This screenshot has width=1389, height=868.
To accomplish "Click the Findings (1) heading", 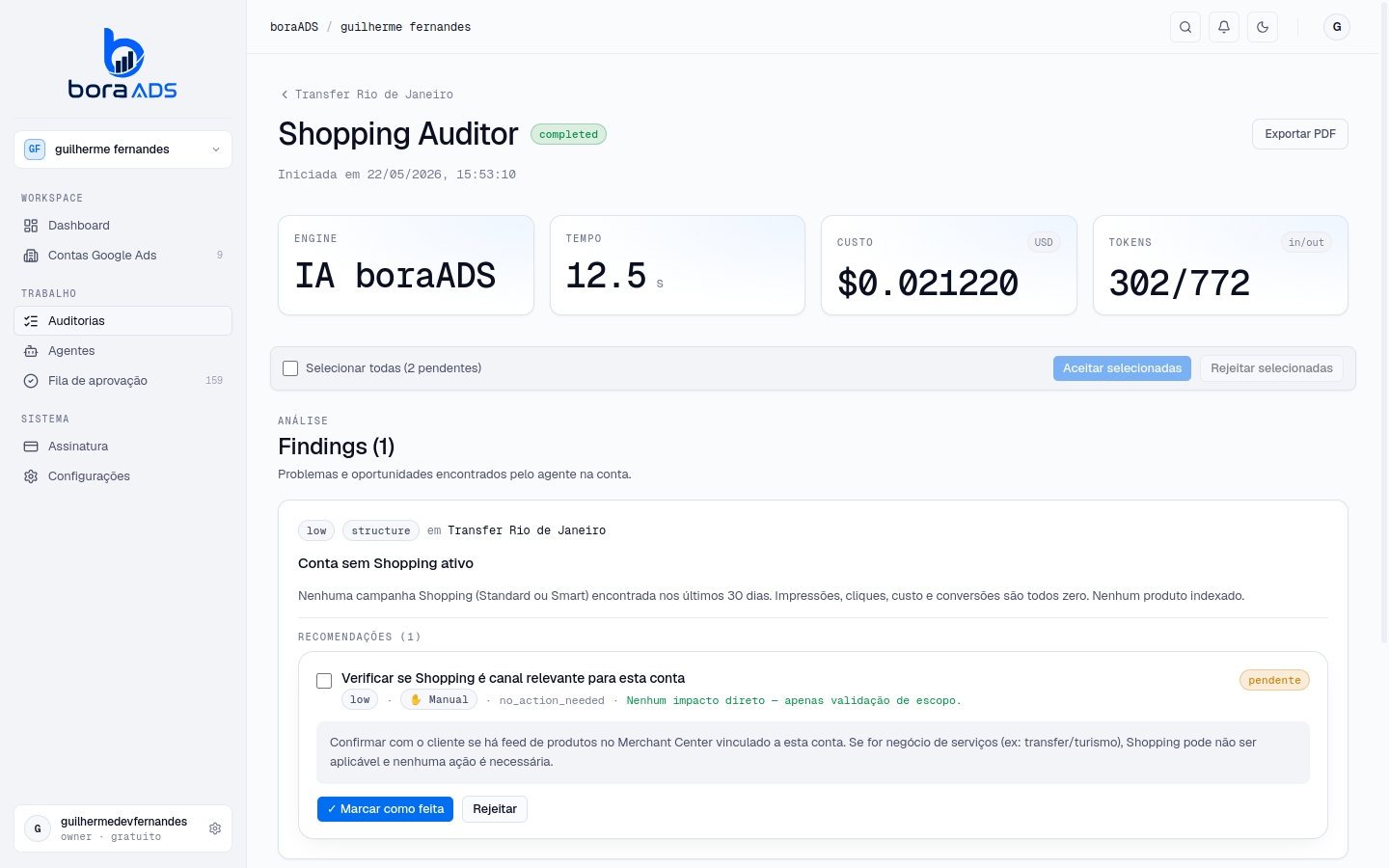I will pyautogui.click(x=336, y=447).
